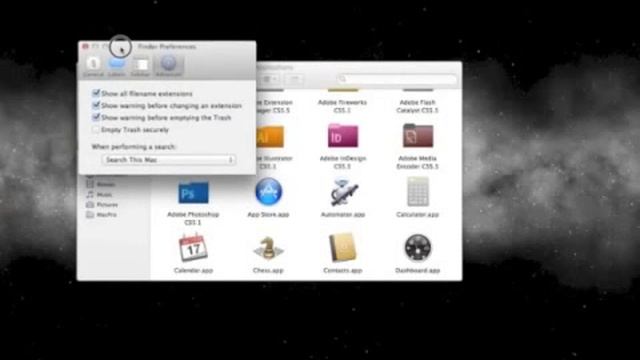This screenshot has height=360, width=640.
Task: Enable Empty Trash securely checkbox
Action: click(x=96, y=130)
